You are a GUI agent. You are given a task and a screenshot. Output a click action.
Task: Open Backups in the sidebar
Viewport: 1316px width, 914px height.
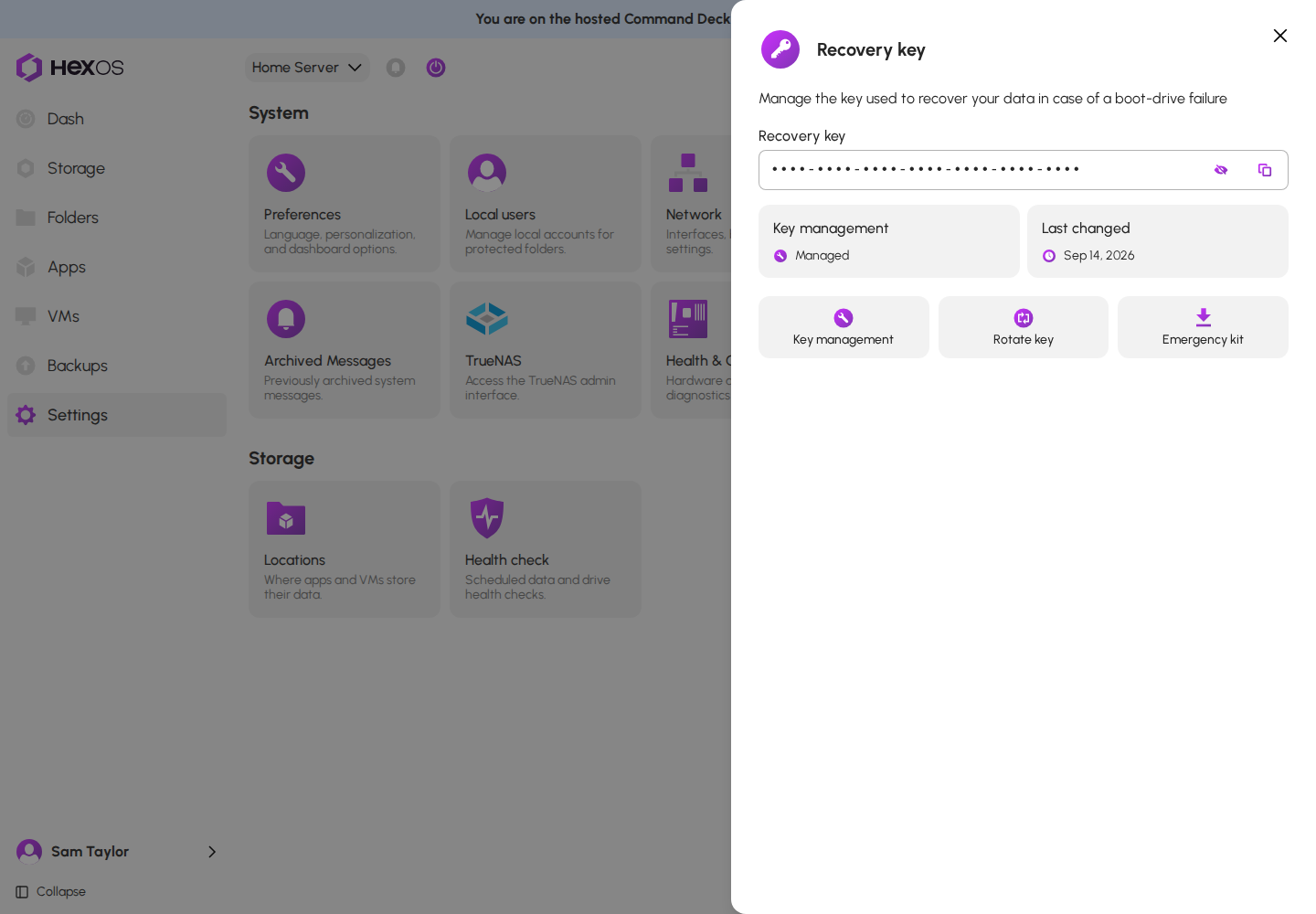click(x=117, y=366)
